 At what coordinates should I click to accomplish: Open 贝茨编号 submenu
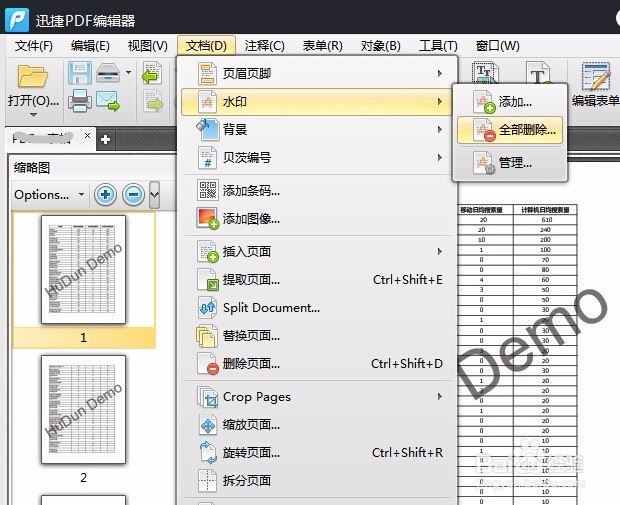pos(316,158)
